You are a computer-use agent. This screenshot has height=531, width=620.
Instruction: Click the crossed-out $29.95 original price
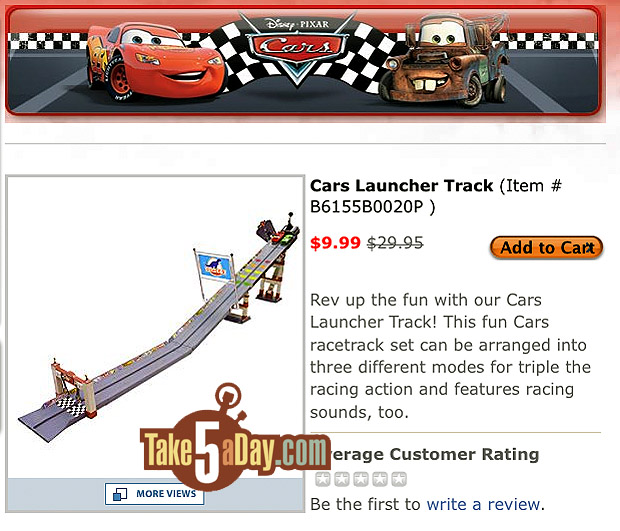(x=395, y=243)
